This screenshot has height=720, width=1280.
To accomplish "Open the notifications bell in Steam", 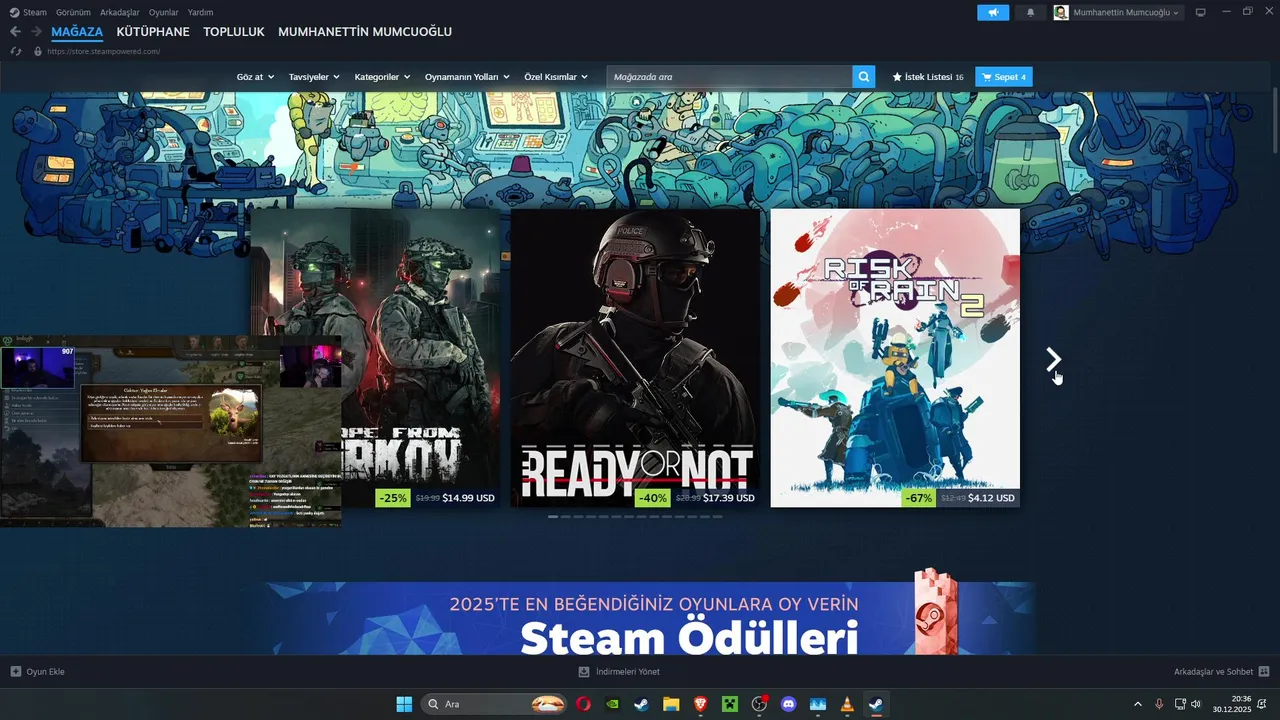I will coord(1031,12).
